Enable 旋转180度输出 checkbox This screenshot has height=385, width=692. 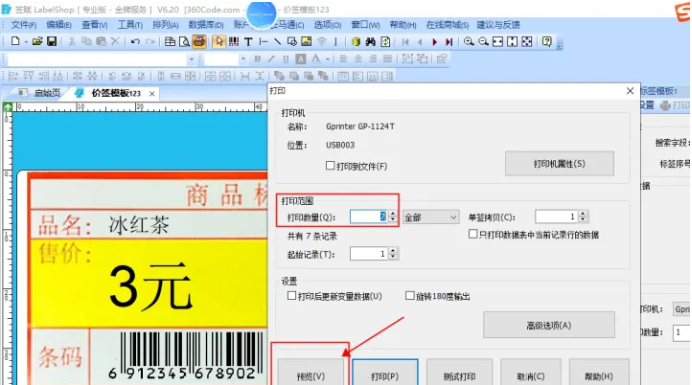coord(410,296)
